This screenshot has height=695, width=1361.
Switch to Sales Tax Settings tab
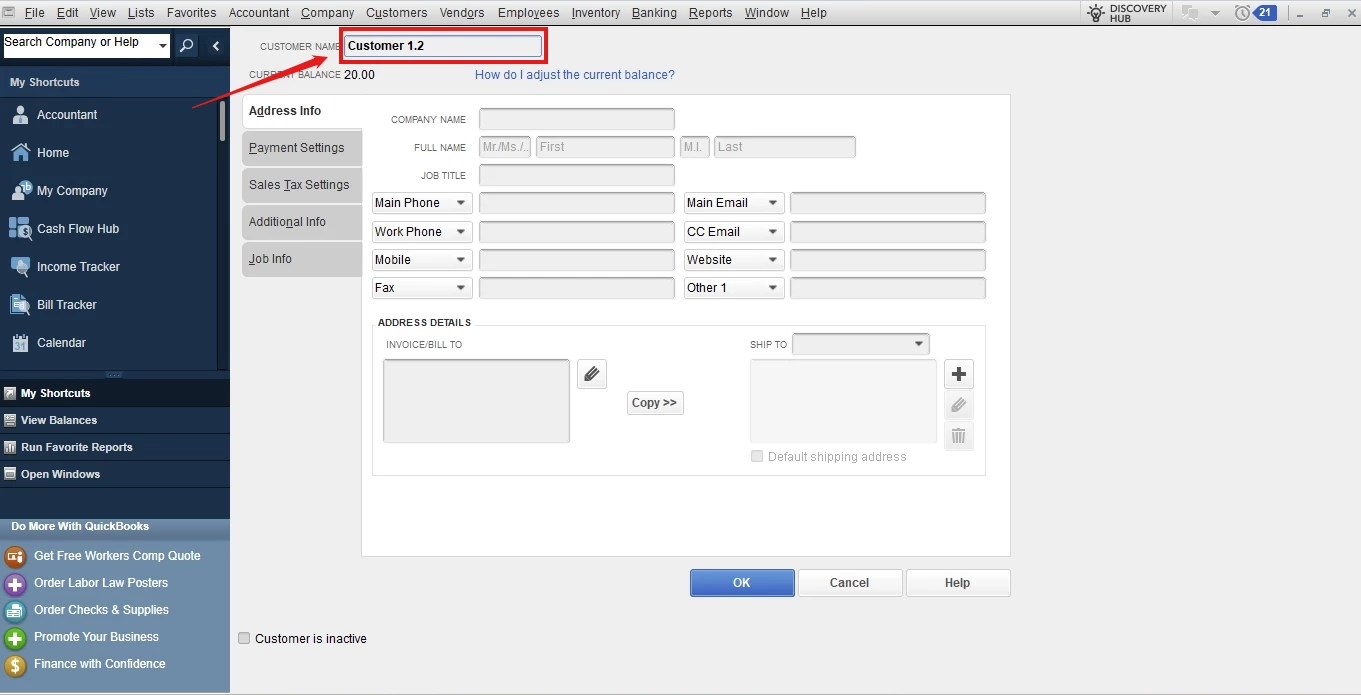302,184
